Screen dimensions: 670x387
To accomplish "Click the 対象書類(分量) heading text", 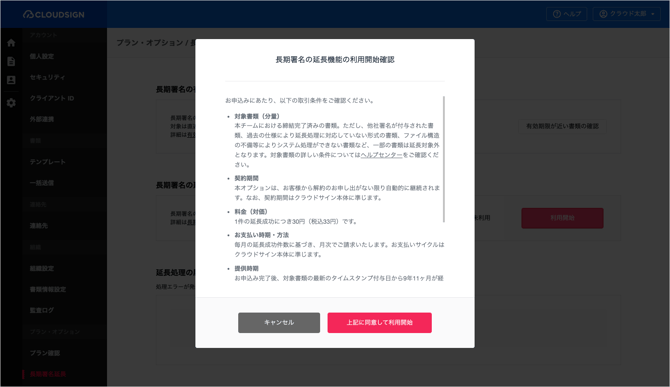I will tap(257, 116).
